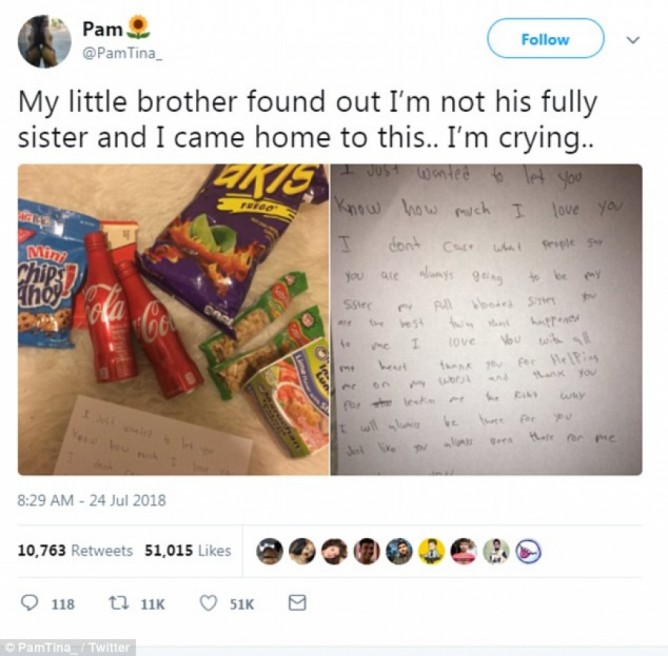Viewport: 668px width, 656px height.
Task: Click the retweet arrows icon
Action: coord(117,603)
